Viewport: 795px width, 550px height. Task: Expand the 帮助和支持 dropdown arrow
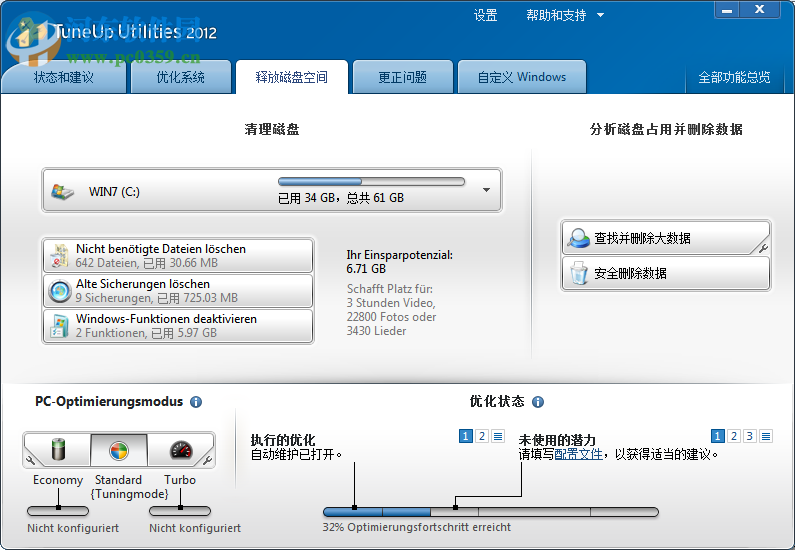(600, 16)
